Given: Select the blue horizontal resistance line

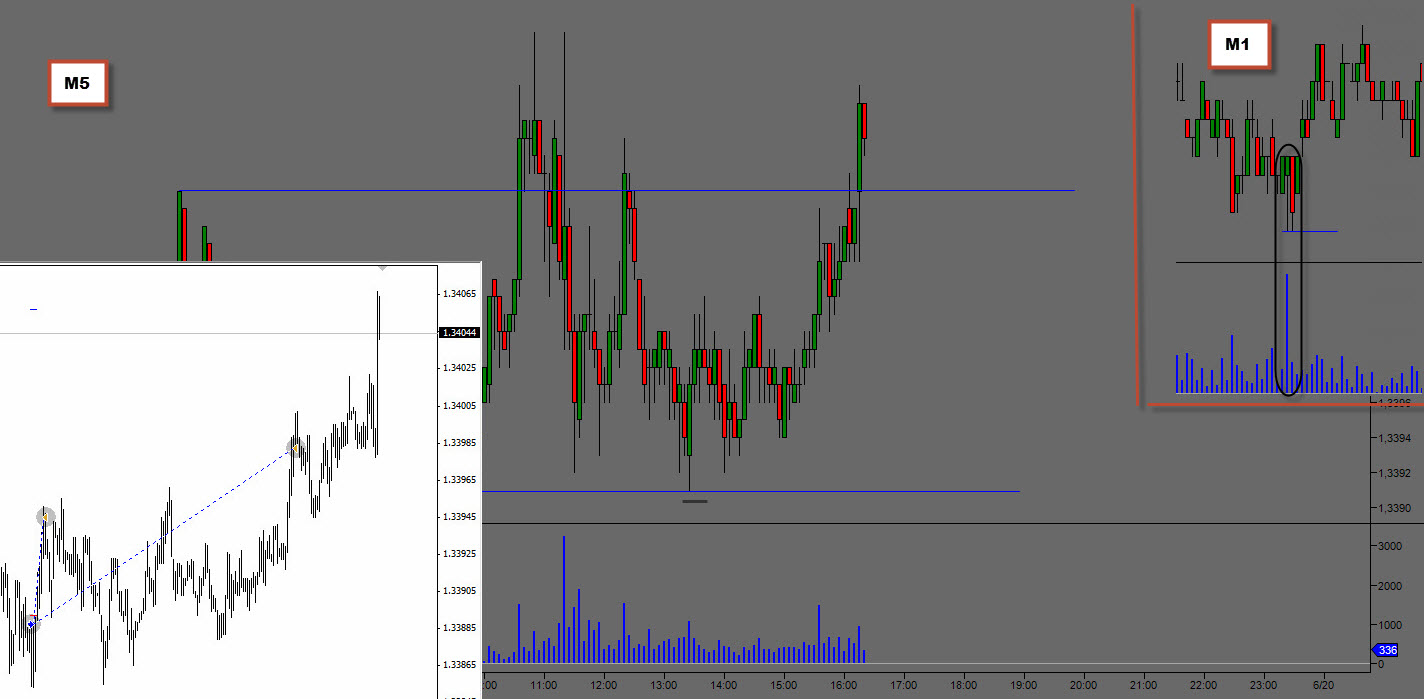Looking at the screenshot, I should coord(627,190).
